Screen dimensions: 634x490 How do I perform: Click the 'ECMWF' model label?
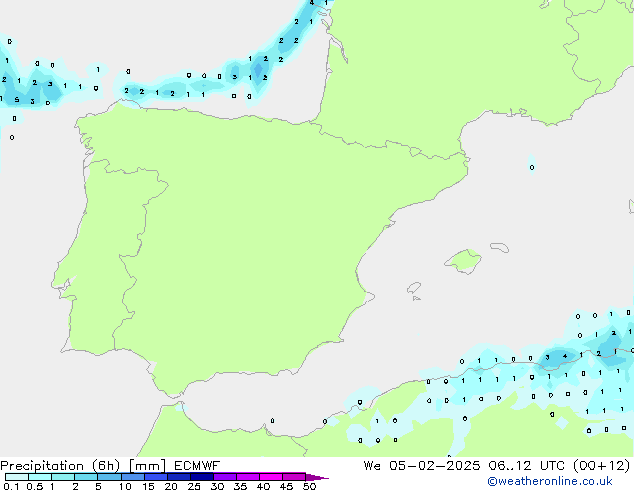point(197,466)
